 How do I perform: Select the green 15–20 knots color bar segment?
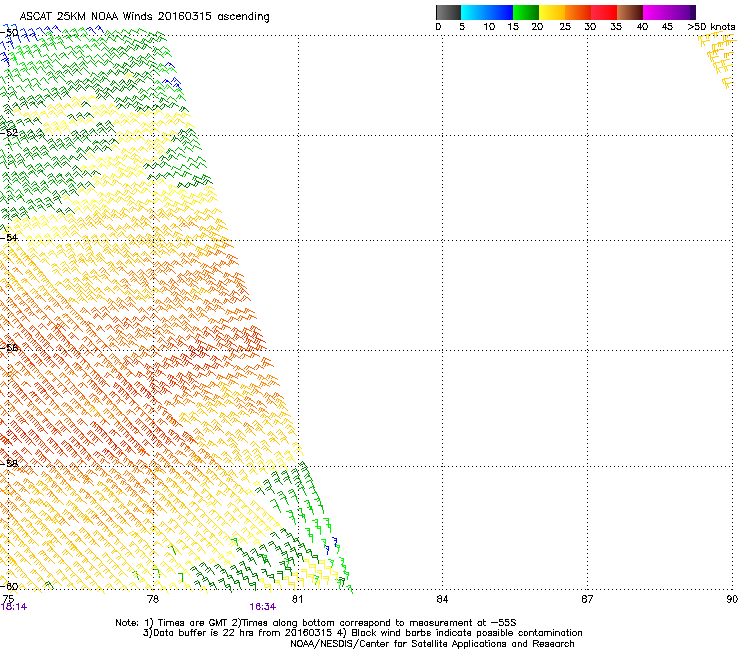point(526,12)
